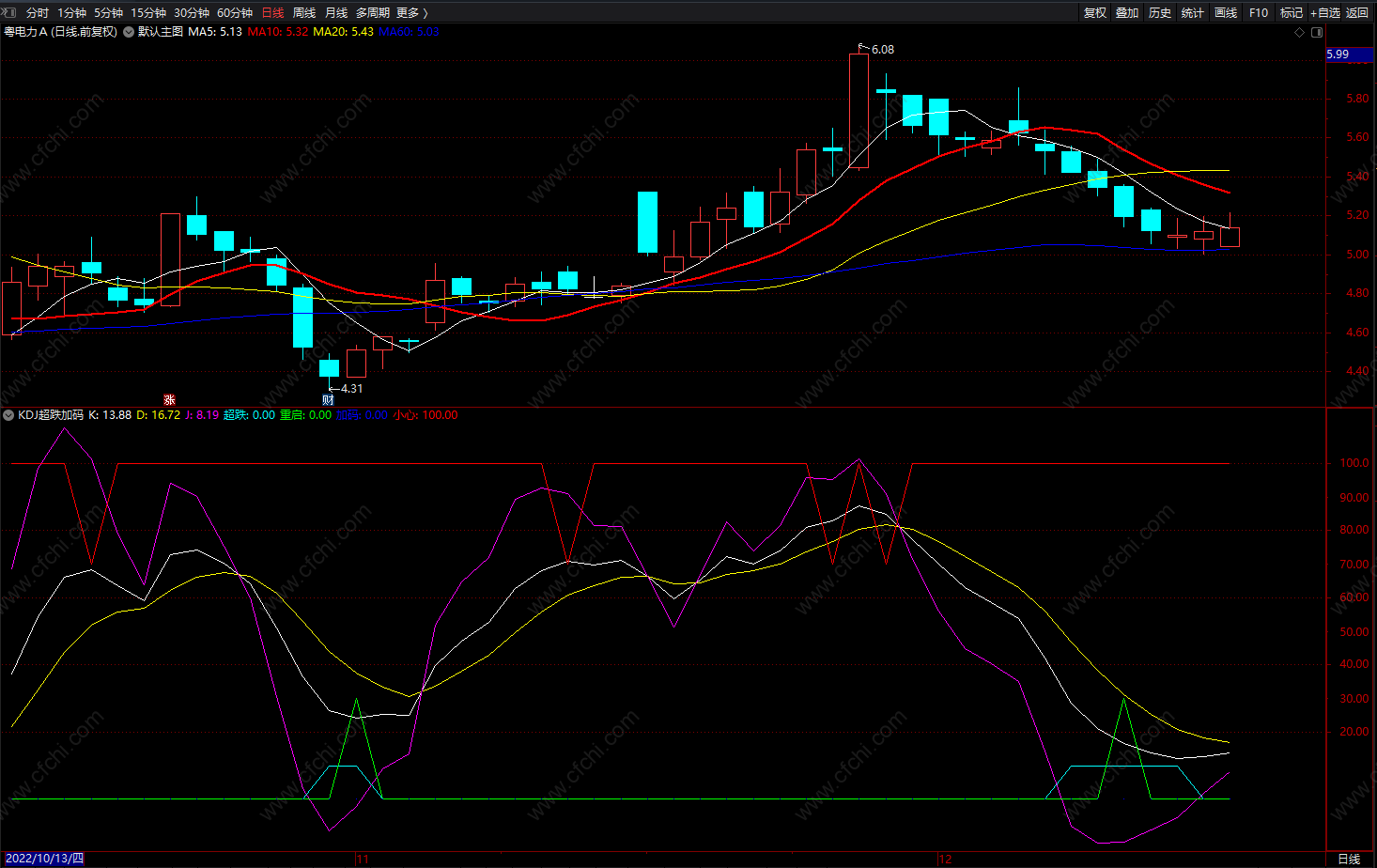Click the blue 财 marker below the low
This screenshot has height=868, width=1377.
(x=328, y=400)
